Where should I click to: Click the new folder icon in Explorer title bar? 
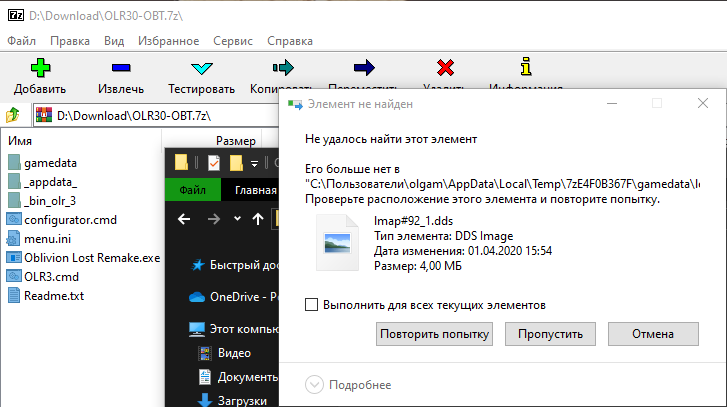tap(236, 163)
